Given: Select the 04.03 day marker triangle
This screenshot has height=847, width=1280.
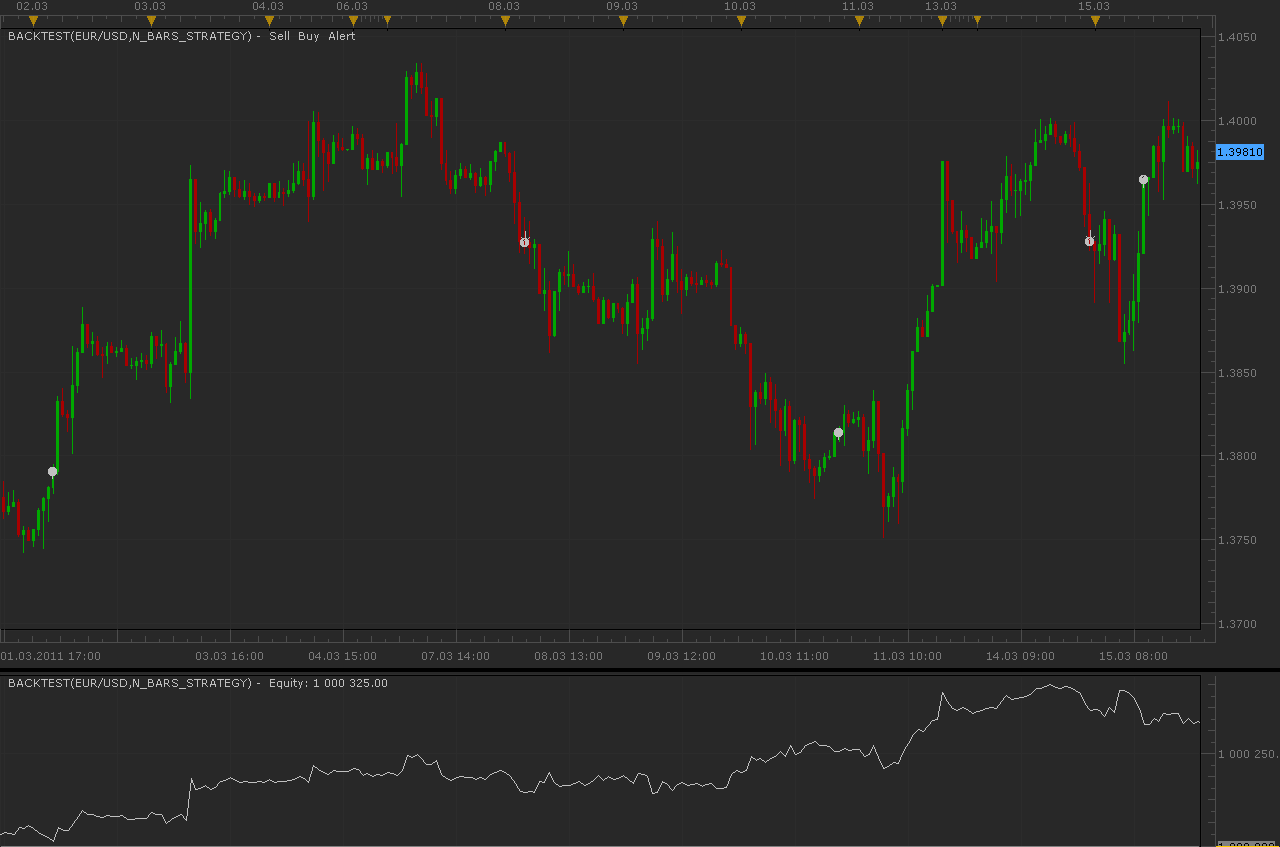Looking at the screenshot, I should (x=269, y=20).
